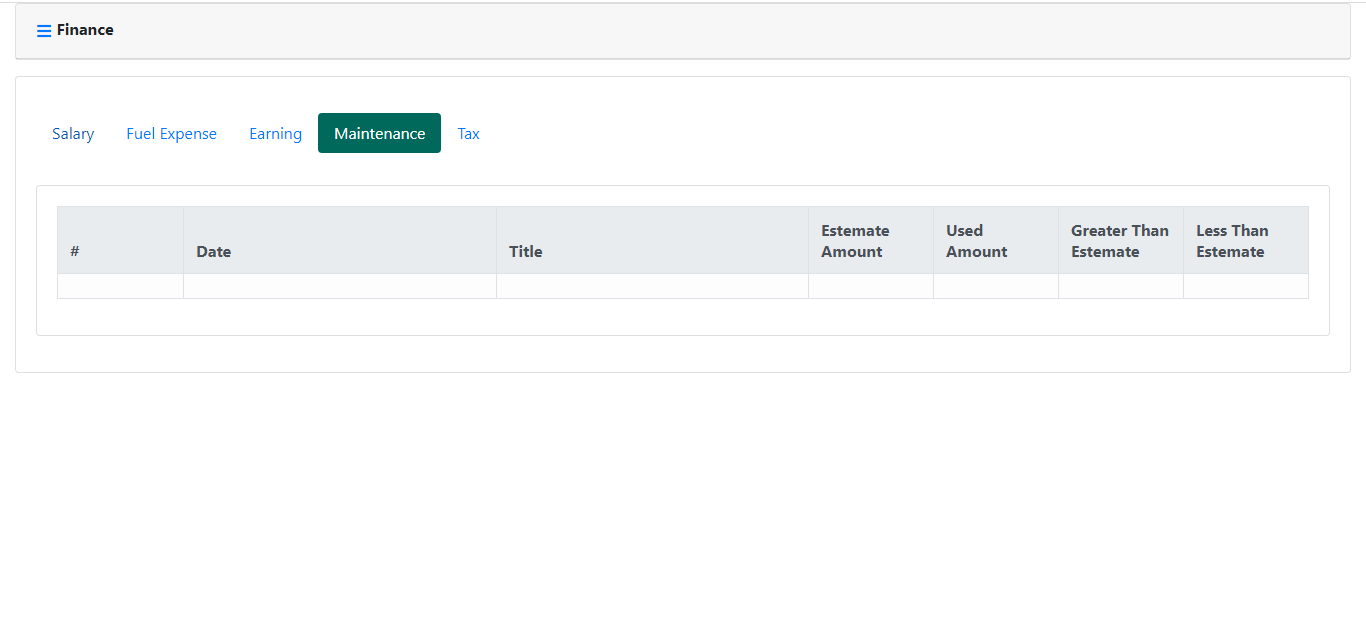Screen dimensions: 1366x635
Task: Click the # column header
Action: (121, 240)
